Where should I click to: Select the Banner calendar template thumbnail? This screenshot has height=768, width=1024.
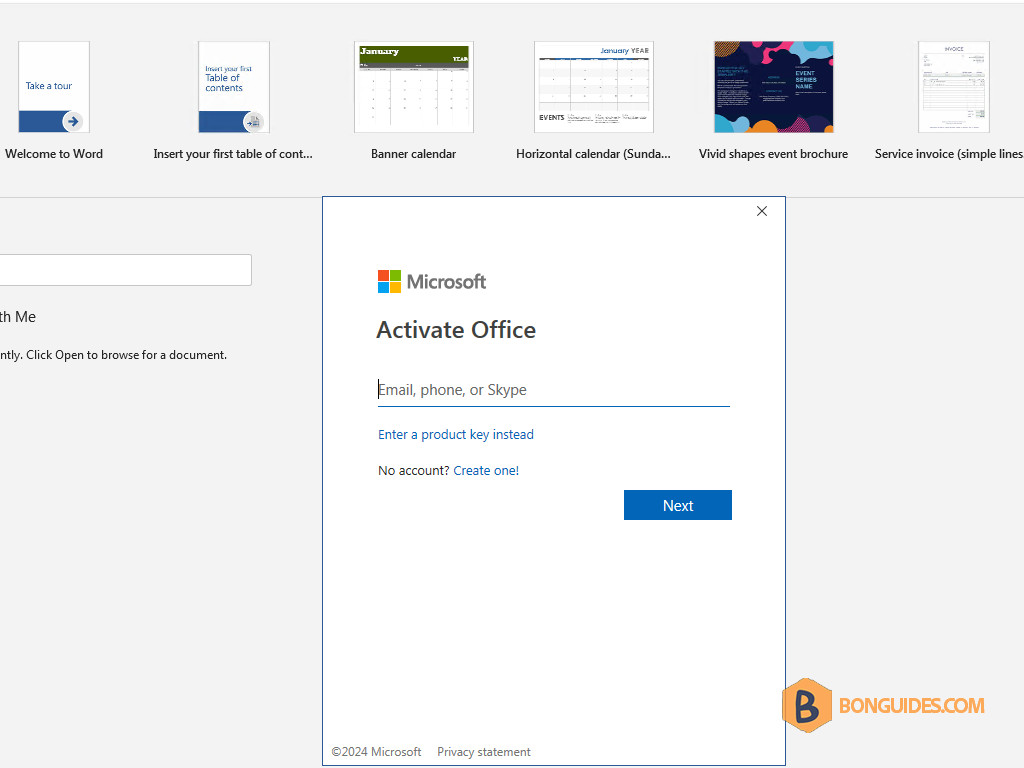coord(413,87)
